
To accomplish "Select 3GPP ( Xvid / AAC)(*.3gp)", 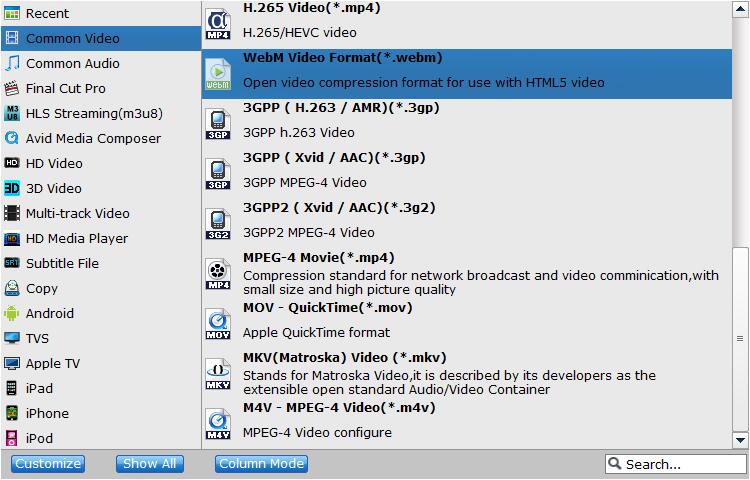I will (467, 175).
